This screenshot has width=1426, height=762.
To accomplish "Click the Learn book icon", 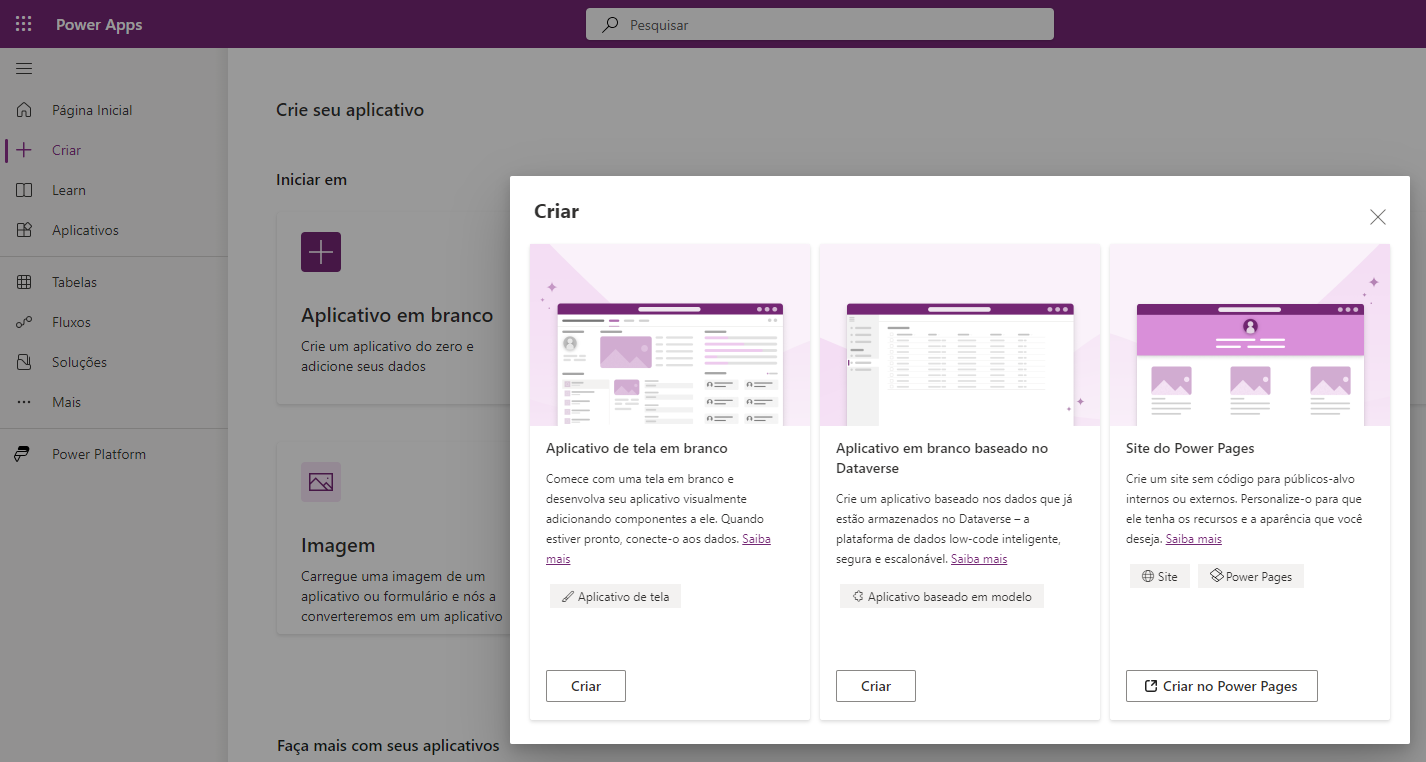I will (24, 190).
